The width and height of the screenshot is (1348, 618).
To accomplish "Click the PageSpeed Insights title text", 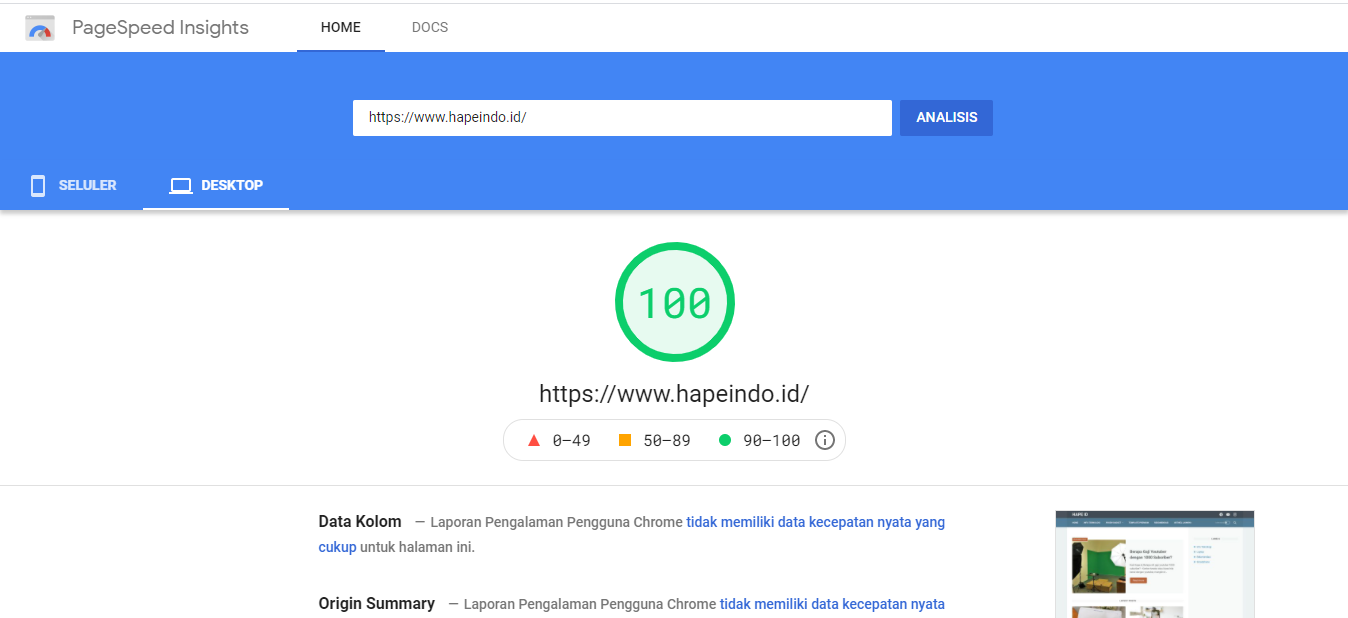I will pos(161,28).
